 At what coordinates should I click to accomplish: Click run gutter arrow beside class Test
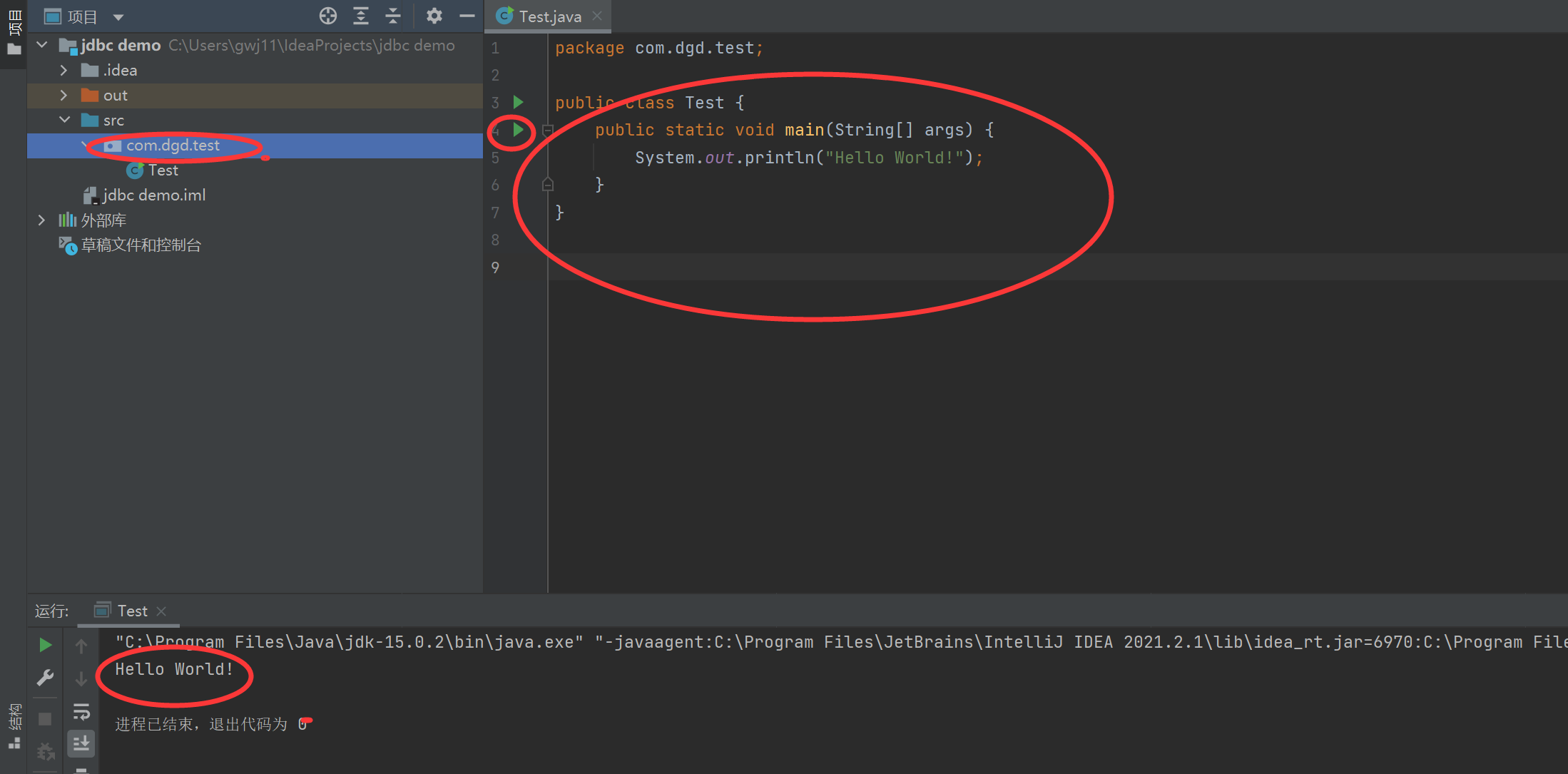tap(519, 103)
